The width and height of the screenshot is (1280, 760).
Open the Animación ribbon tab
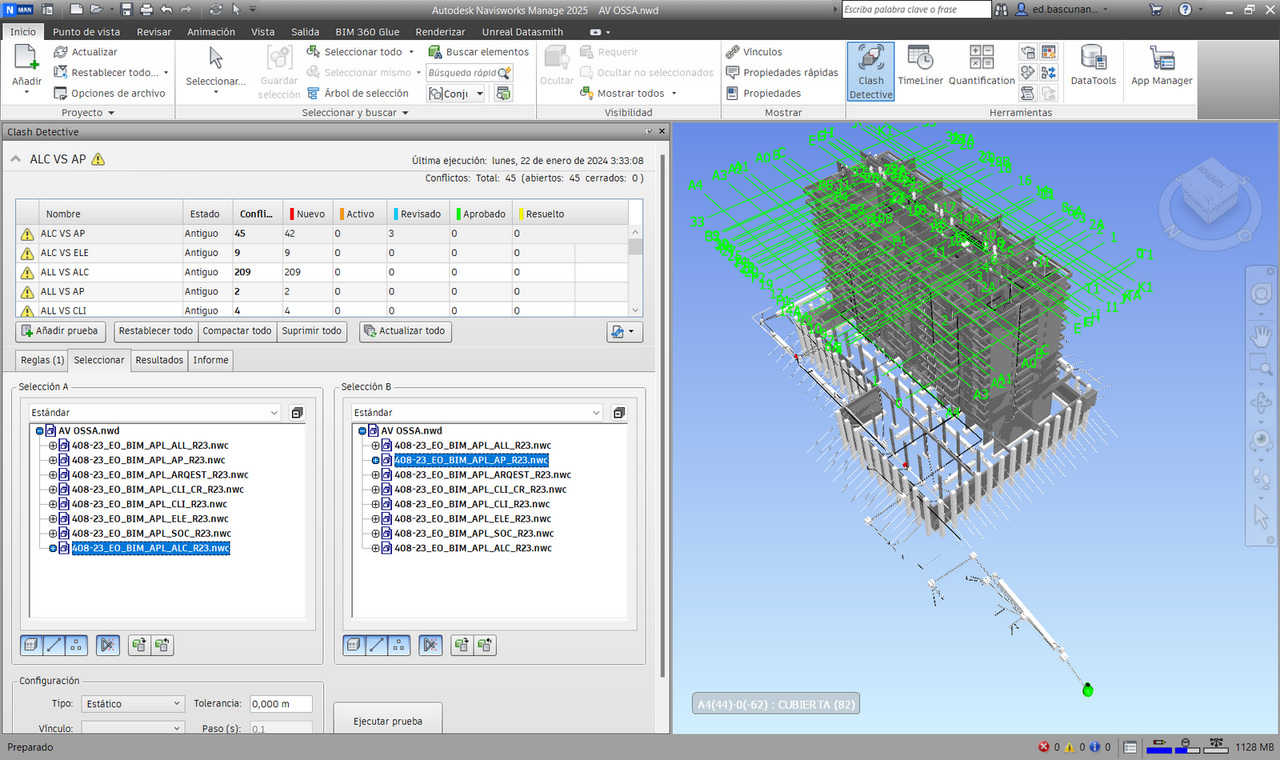[211, 31]
